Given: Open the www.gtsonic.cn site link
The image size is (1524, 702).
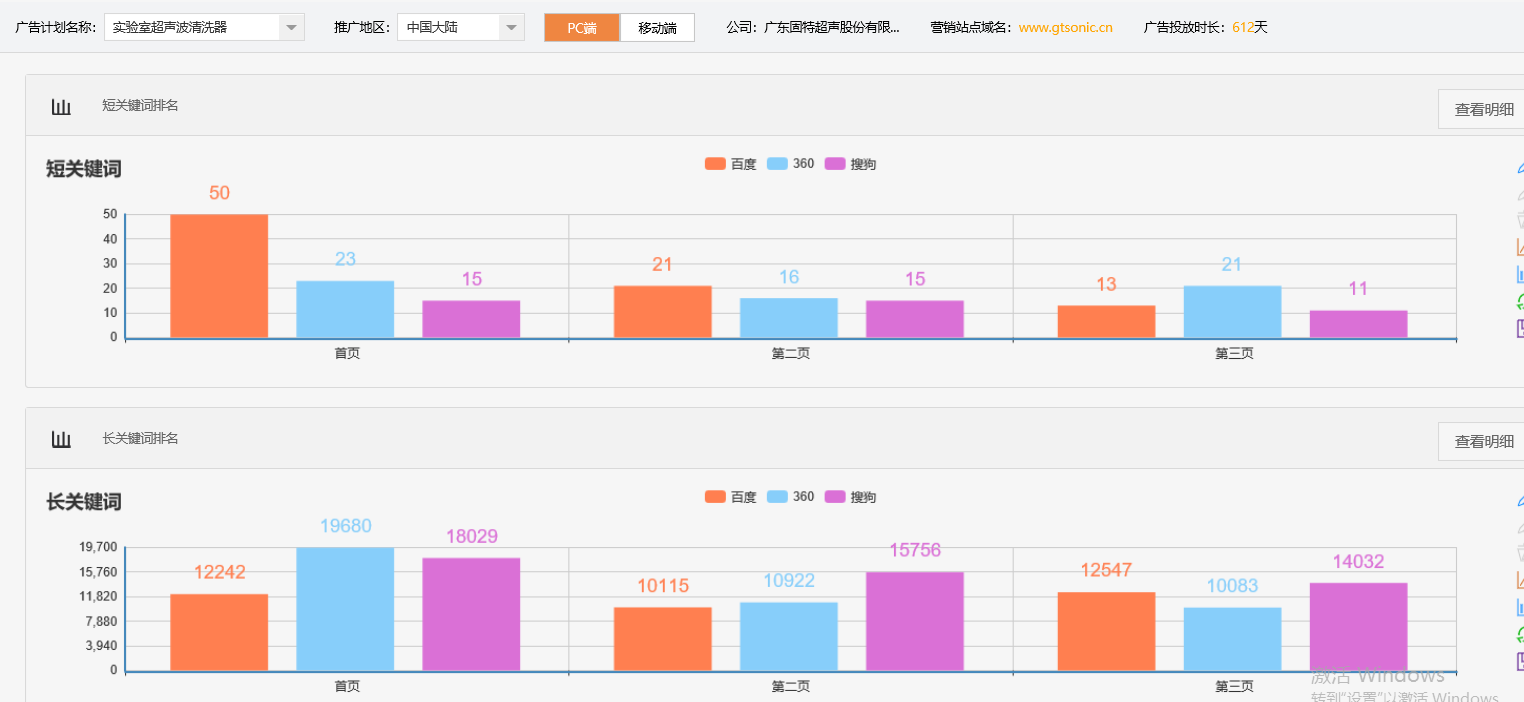Looking at the screenshot, I should (1064, 27).
